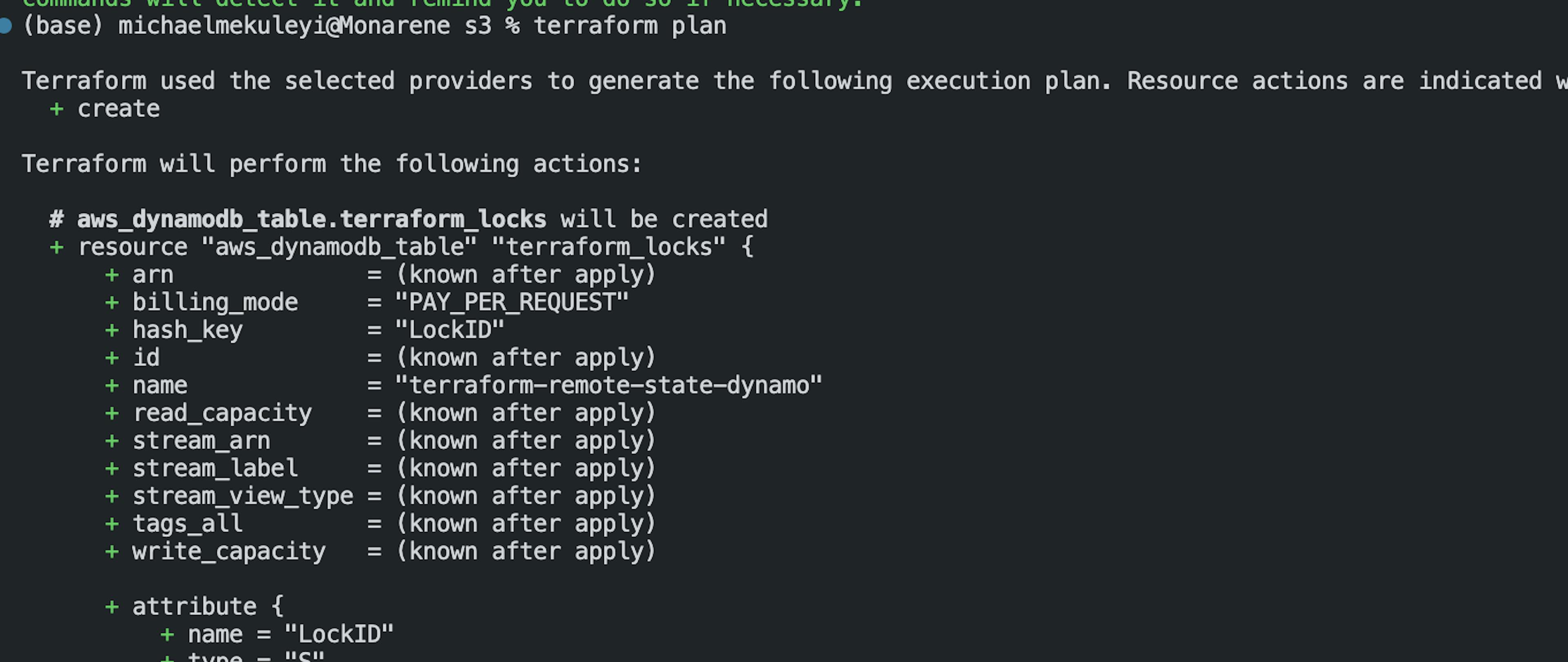The height and width of the screenshot is (662, 1568).
Task: Click the "LockID" value in the attribute block
Action: 339,635
